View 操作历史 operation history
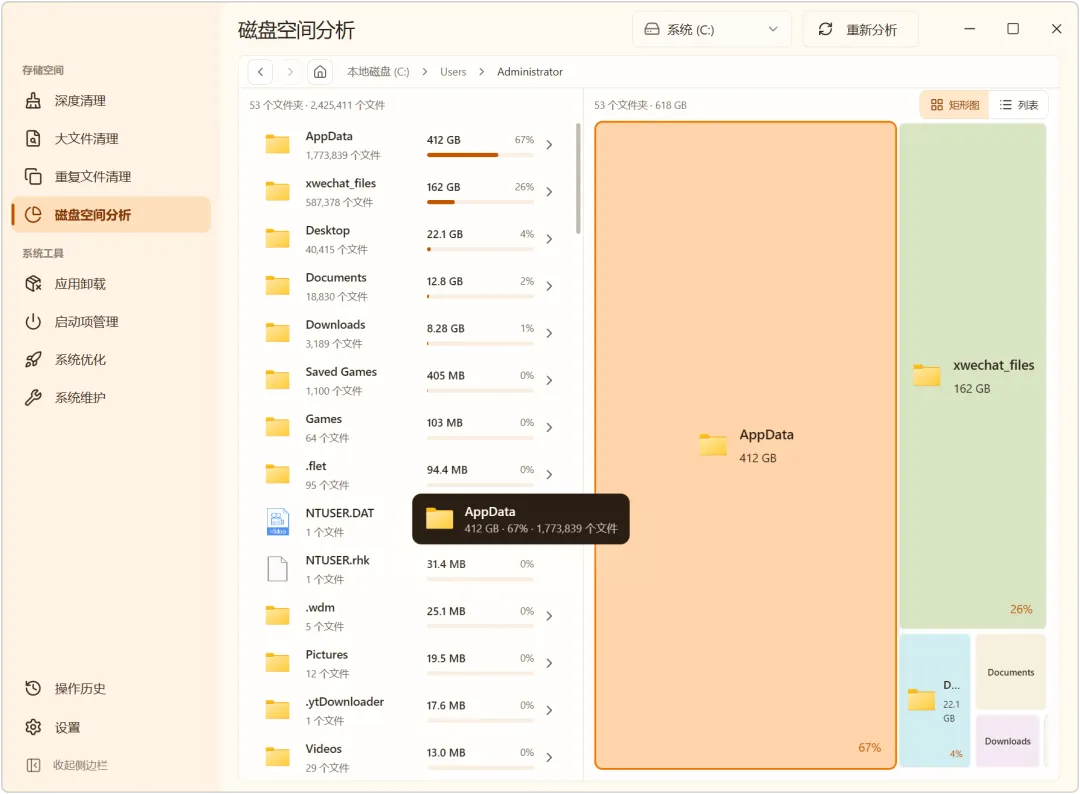The width and height of the screenshot is (1080, 794). [111, 689]
